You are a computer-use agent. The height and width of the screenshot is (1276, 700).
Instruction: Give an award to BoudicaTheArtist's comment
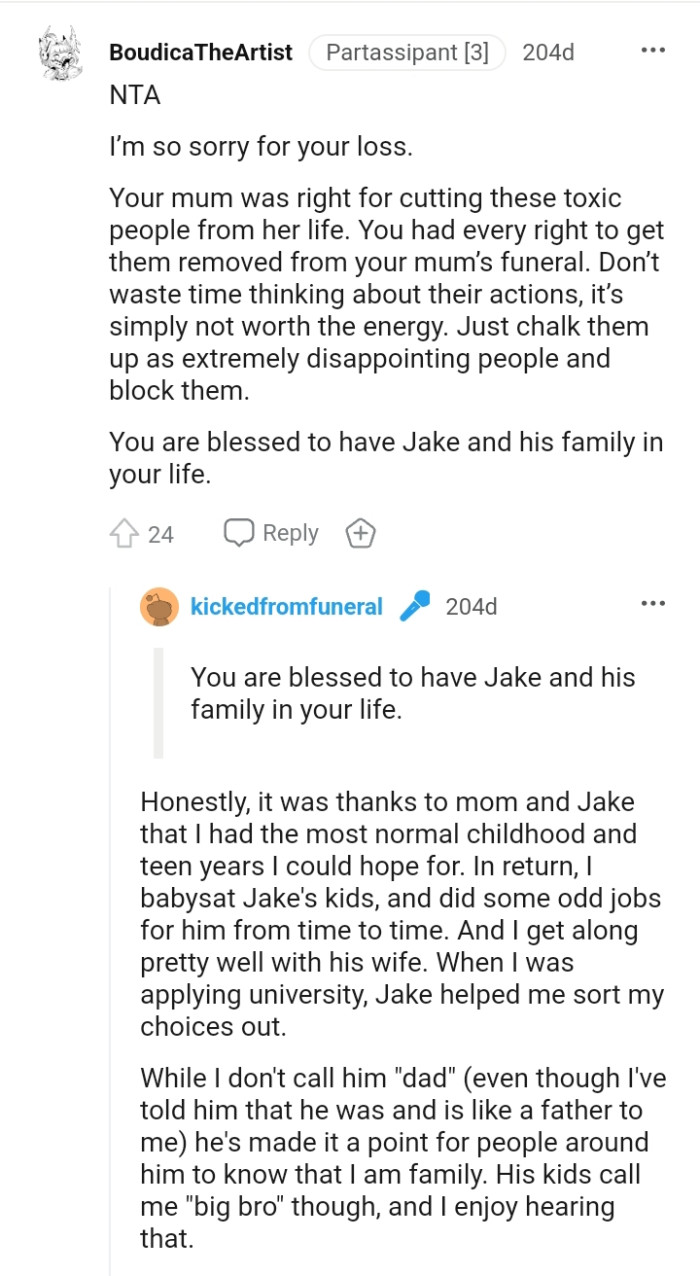(360, 533)
